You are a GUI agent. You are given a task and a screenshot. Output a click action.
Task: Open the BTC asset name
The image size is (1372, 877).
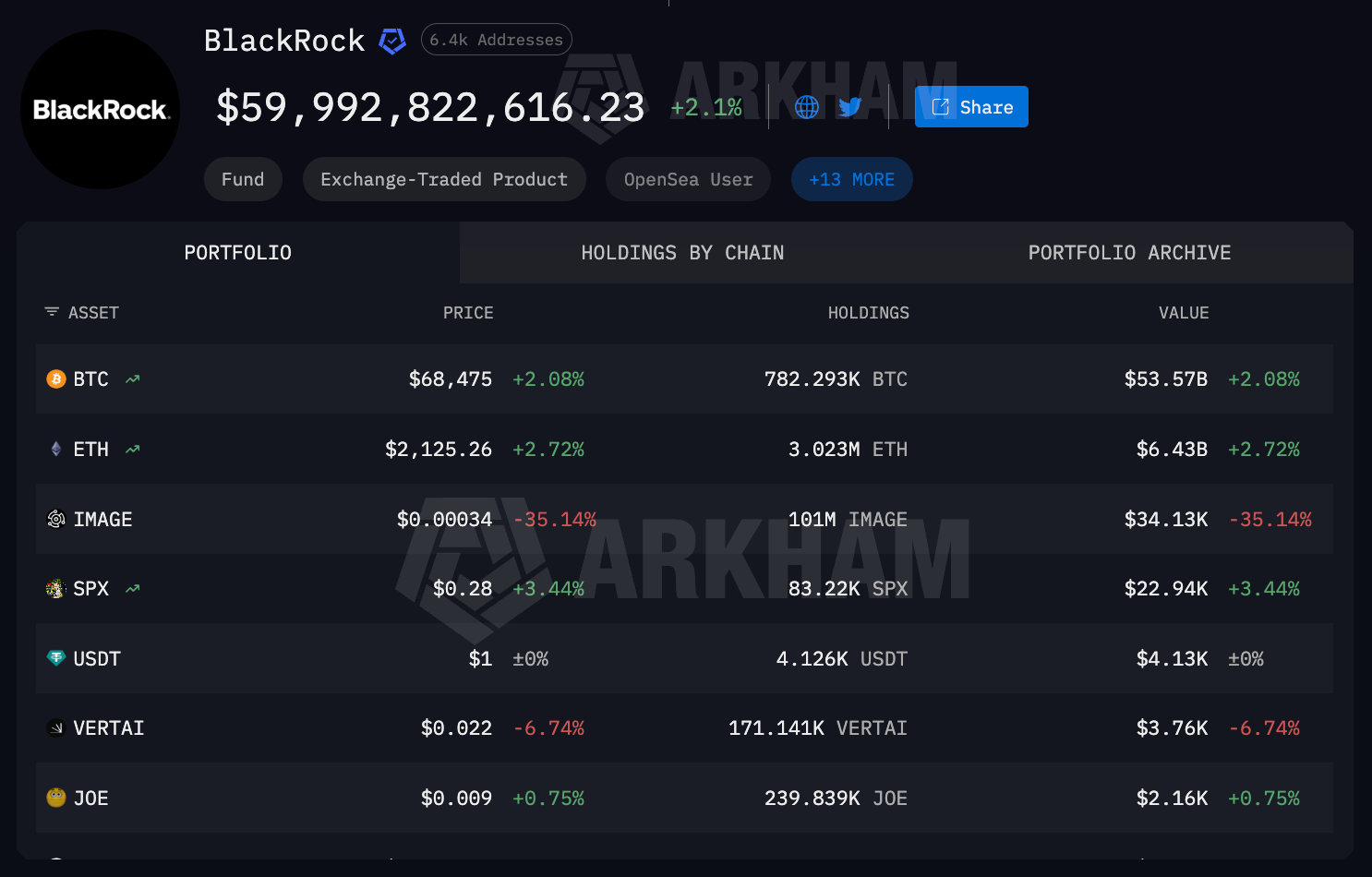91,379
